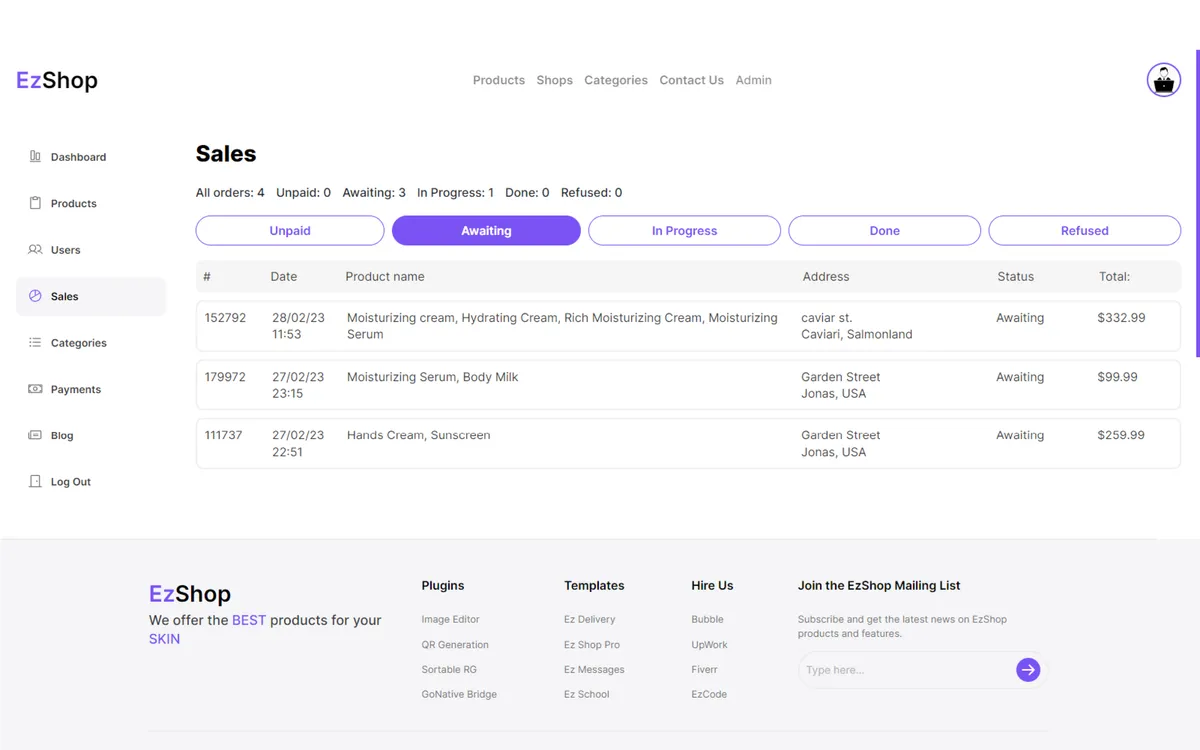Click the EzShop logo in footer
This screenshot has height=750, width=1200.
pyautogui.click(x=190, y=594)
